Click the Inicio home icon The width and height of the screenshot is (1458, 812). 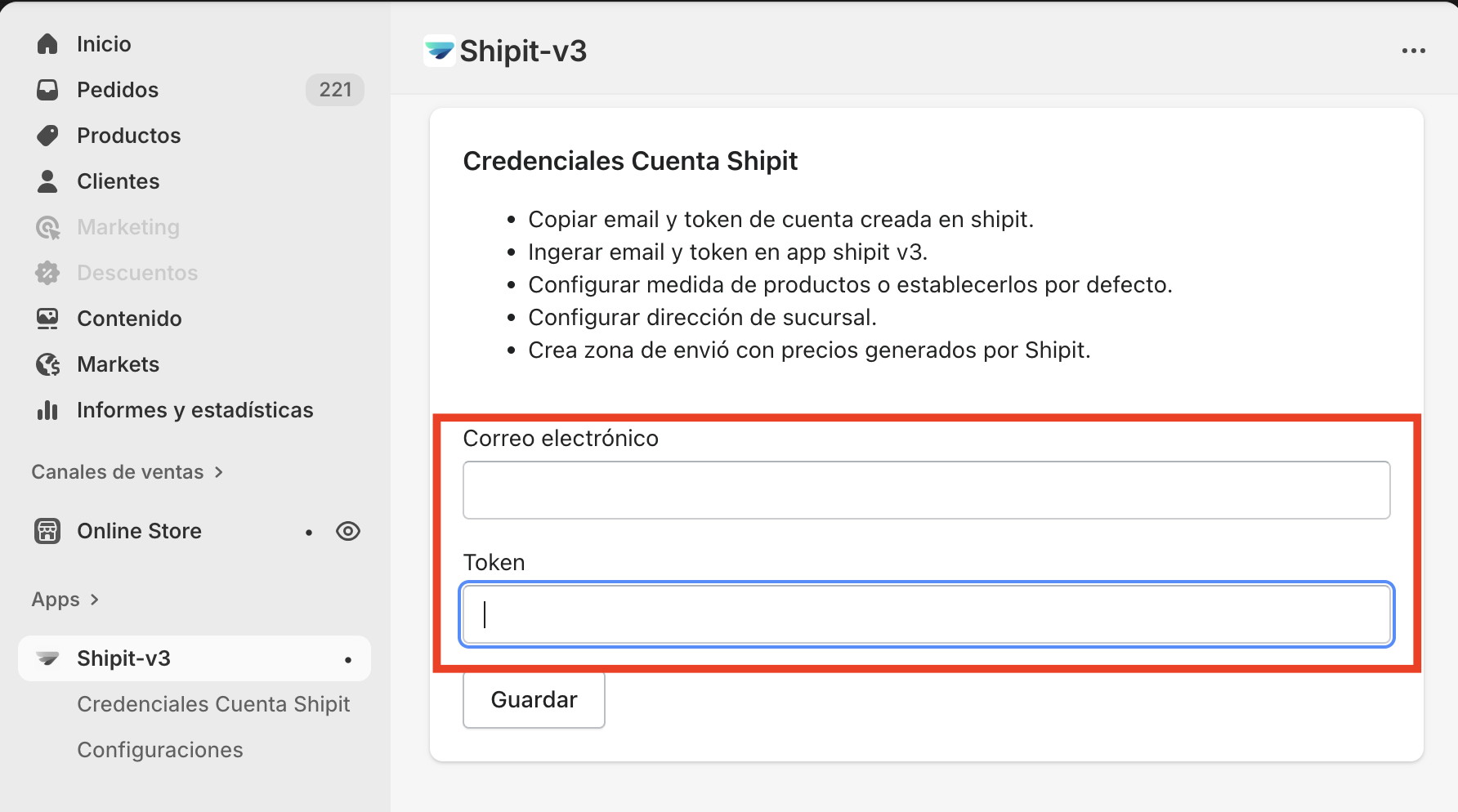click(47, 44)
